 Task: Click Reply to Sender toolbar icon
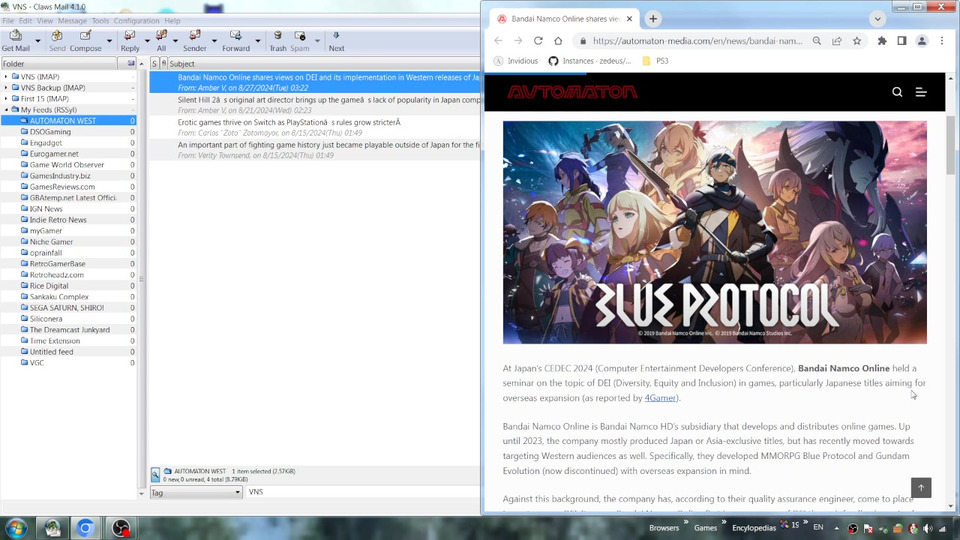click(x=195, y=41)
